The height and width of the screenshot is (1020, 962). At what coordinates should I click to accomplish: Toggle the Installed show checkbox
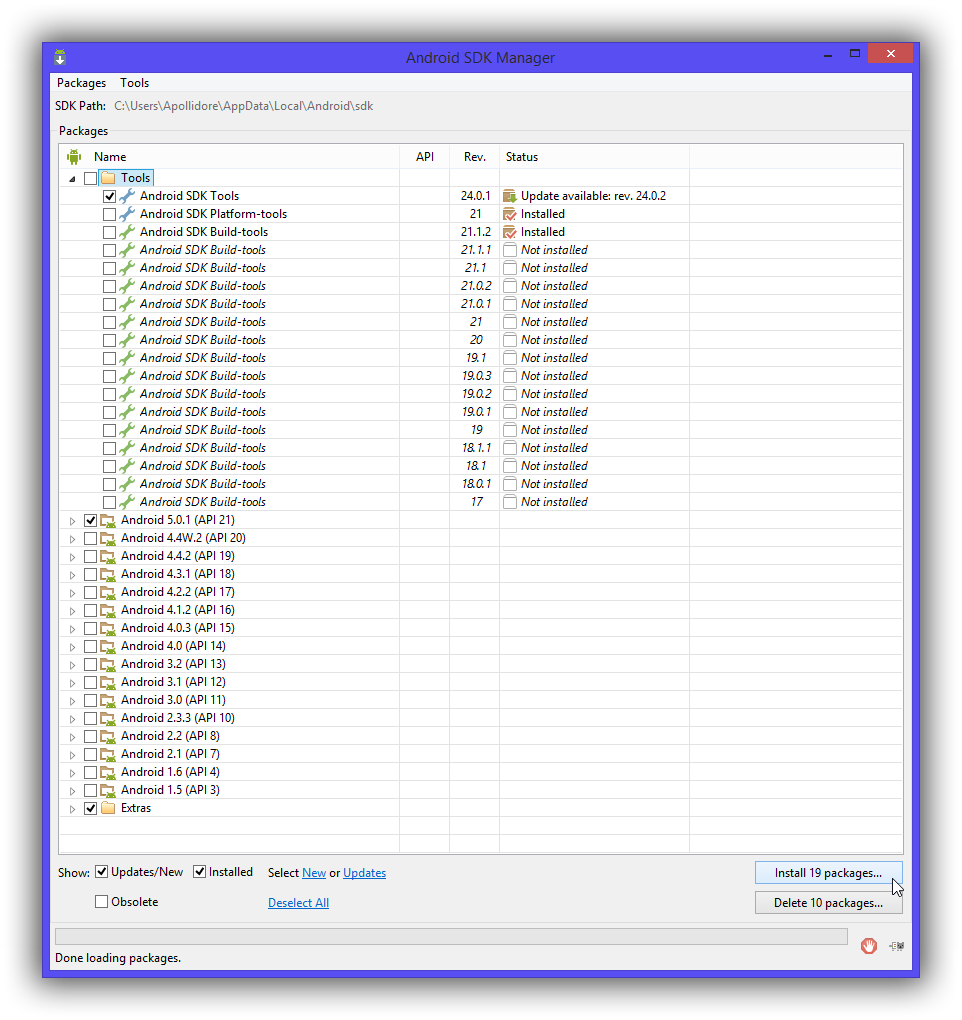tap(200, 872)
